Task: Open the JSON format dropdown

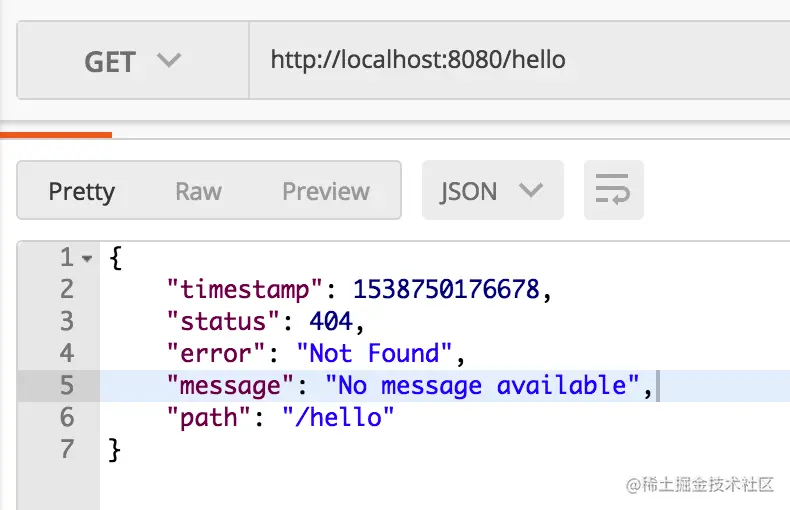Action: (493, 190)
